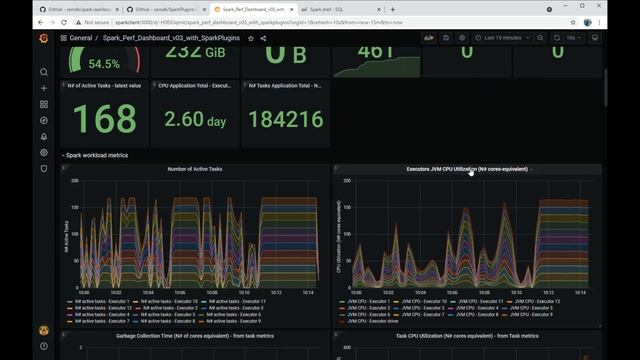
Task: Open the Number of Active Tasks panel menu
Action: [x=195, y=169]
